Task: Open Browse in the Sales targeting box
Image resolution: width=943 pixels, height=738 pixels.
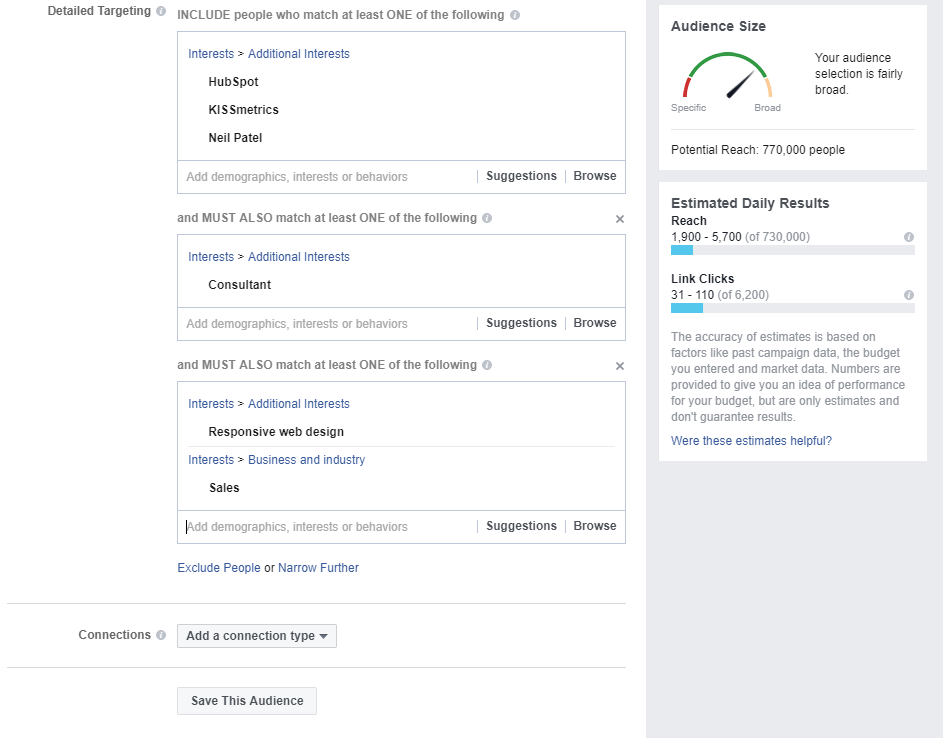Action: click(595, 526)
